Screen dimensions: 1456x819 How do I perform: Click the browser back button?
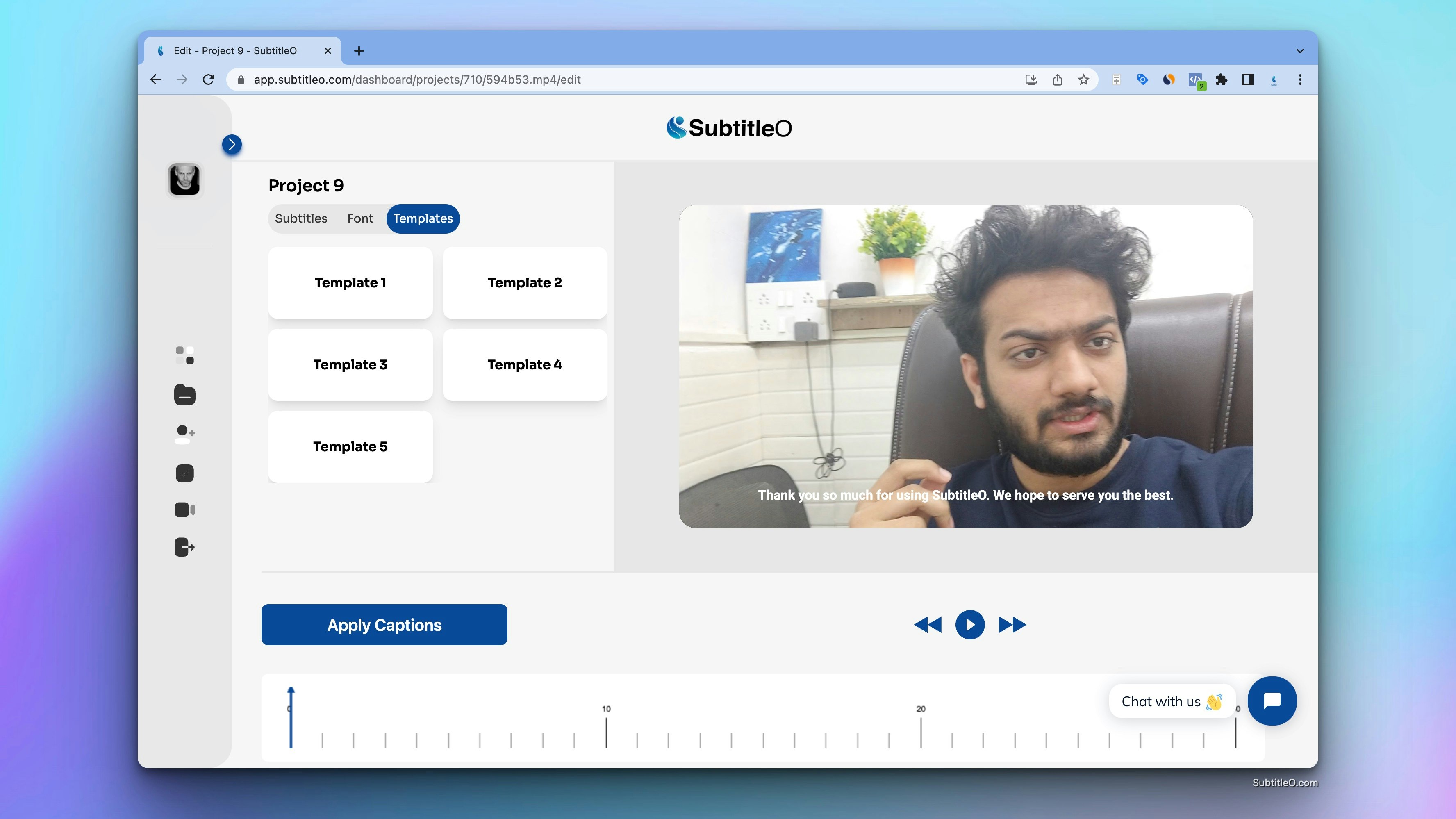(156, 80)
